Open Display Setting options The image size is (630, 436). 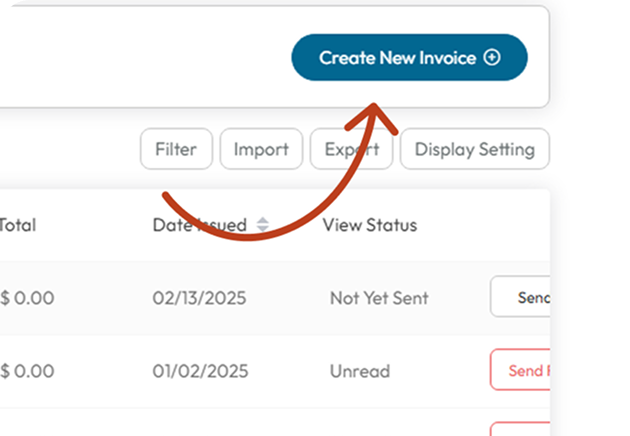(474, 150)
